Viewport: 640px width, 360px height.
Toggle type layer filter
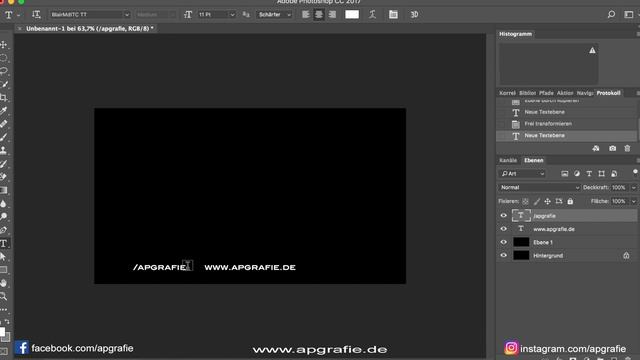[x=589, y=174]
